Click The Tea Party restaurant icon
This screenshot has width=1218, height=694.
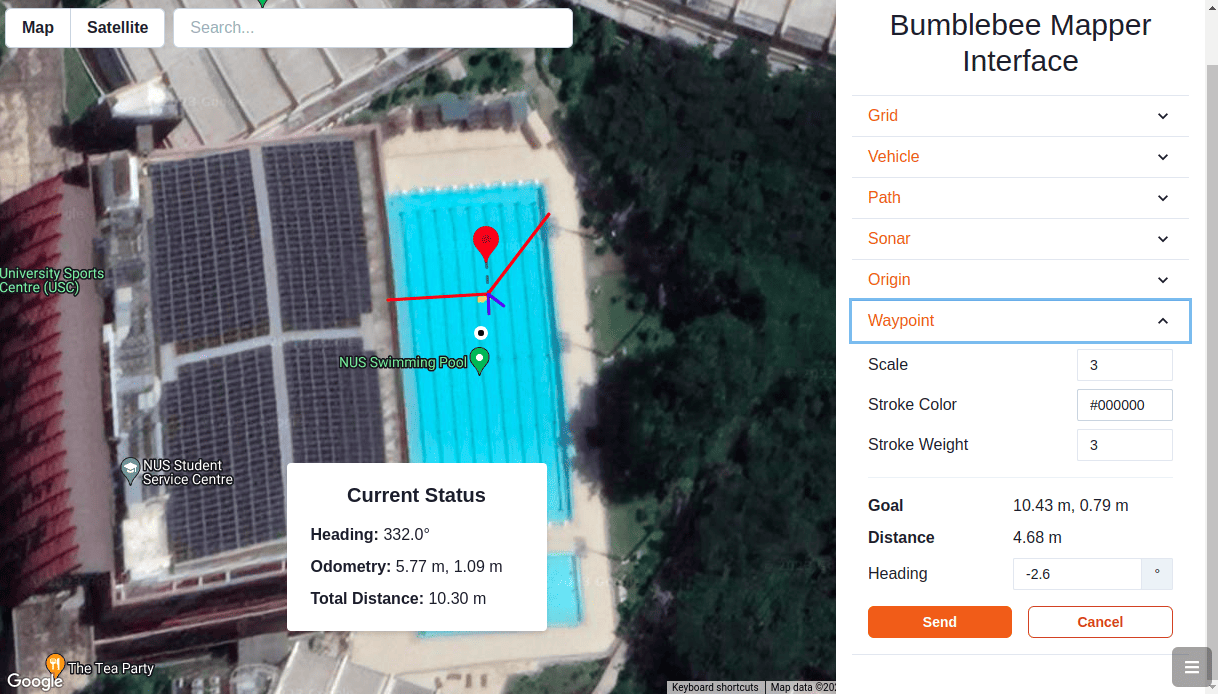click(x=56, y=664)
